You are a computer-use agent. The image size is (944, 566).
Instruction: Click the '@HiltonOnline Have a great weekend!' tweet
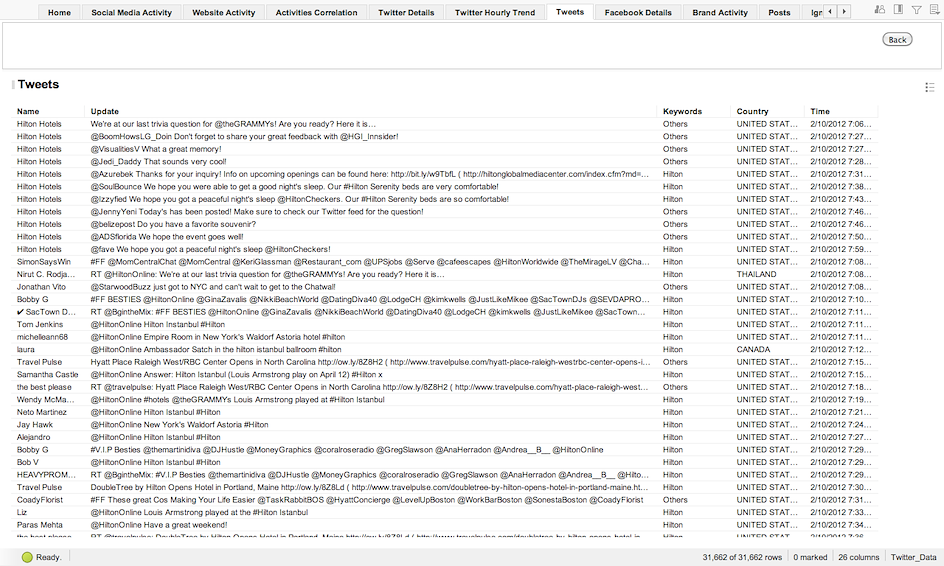pos(159,525)
